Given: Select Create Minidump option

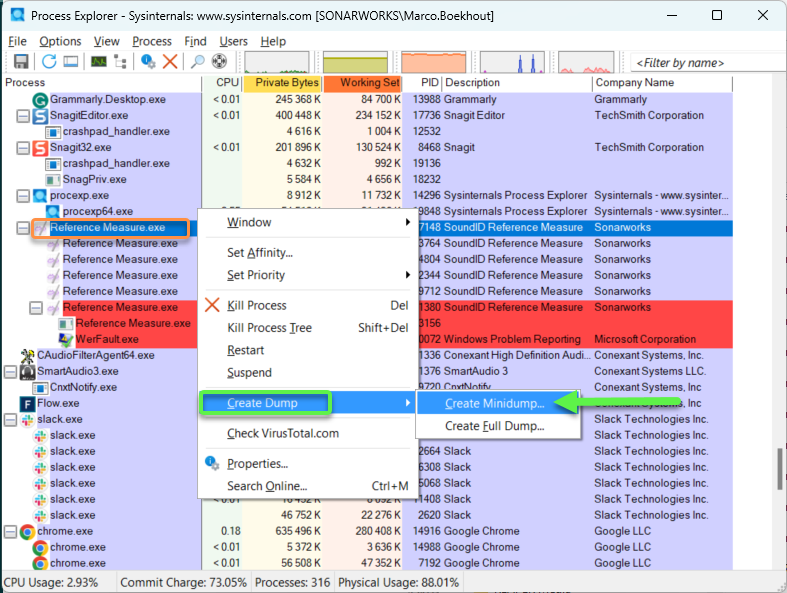Looking at the screenshot, I should click(498, 403).
